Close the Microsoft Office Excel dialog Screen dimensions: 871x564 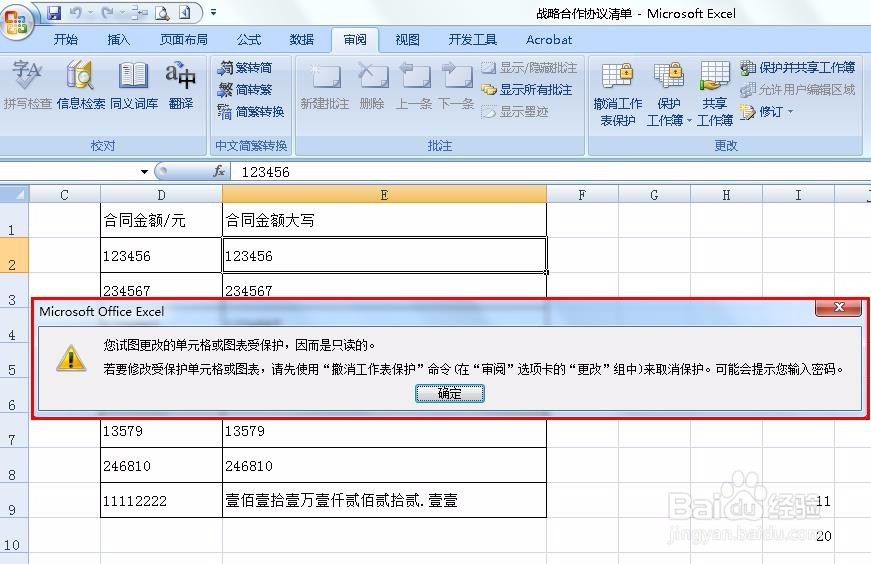tap(839, 307)
